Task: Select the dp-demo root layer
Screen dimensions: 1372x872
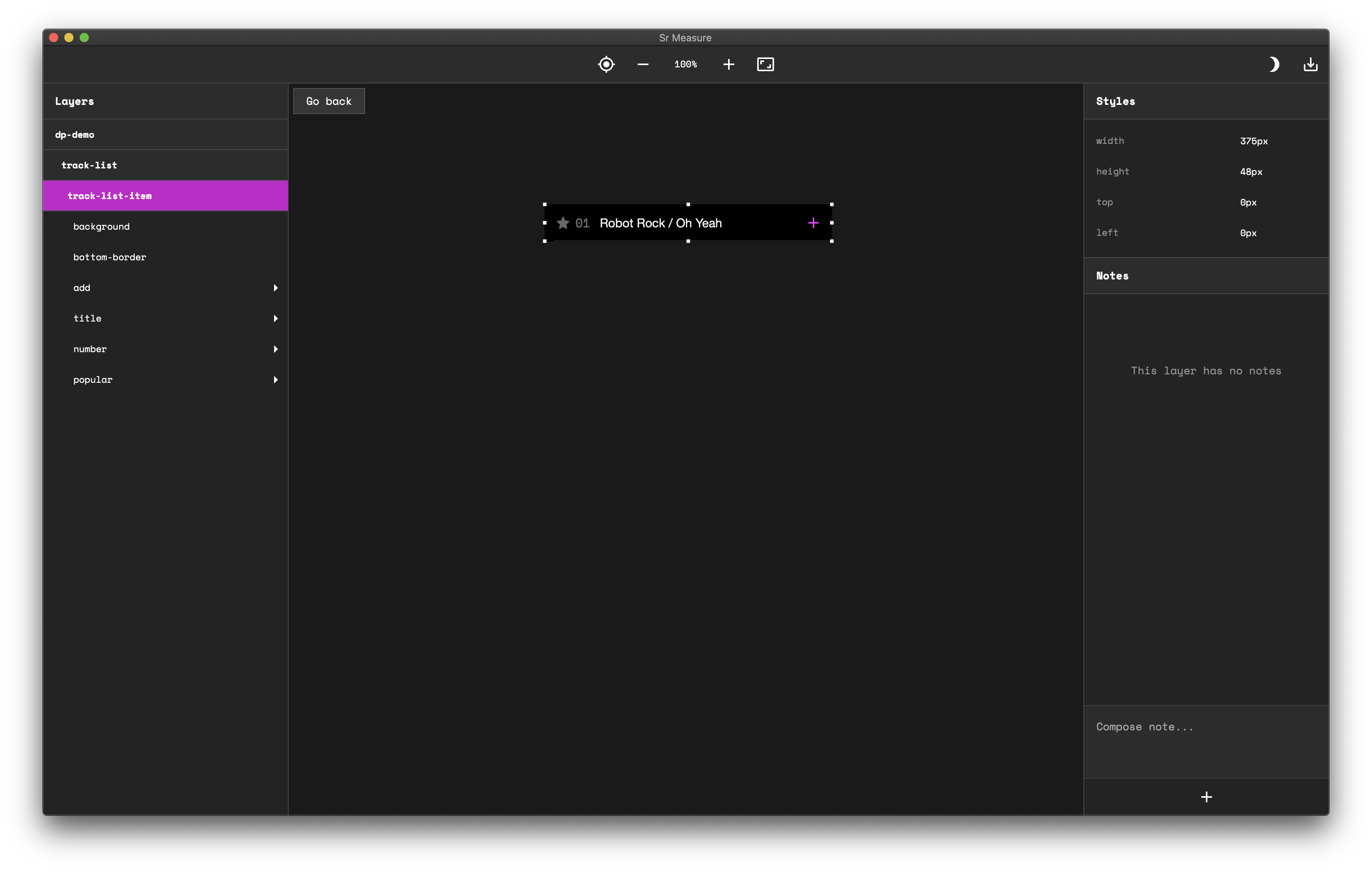Action: pyautogui.click(x=75, y=135)
